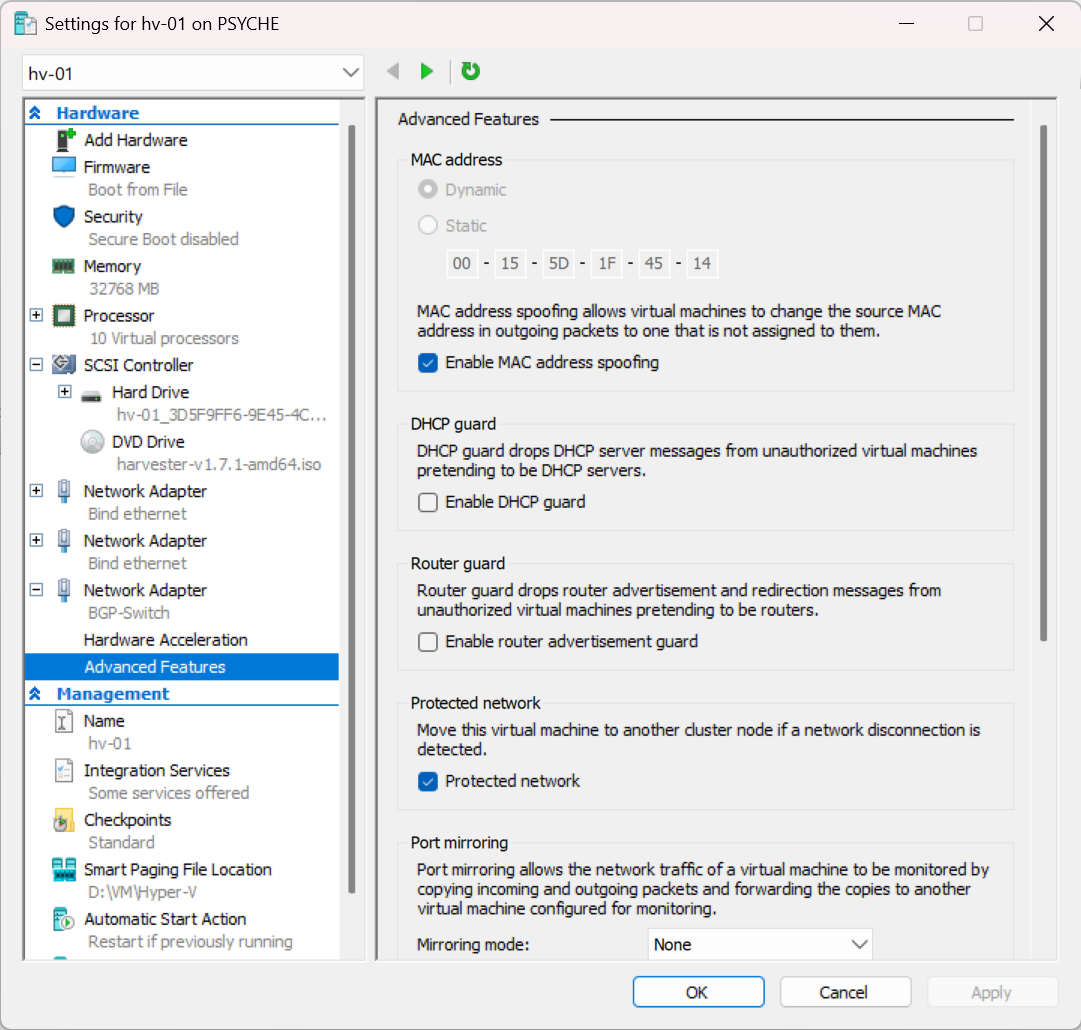This screenshot has width=1081, height=1030.
Task: Open the Mirroring mode dropdown
Action: [760, 944]
